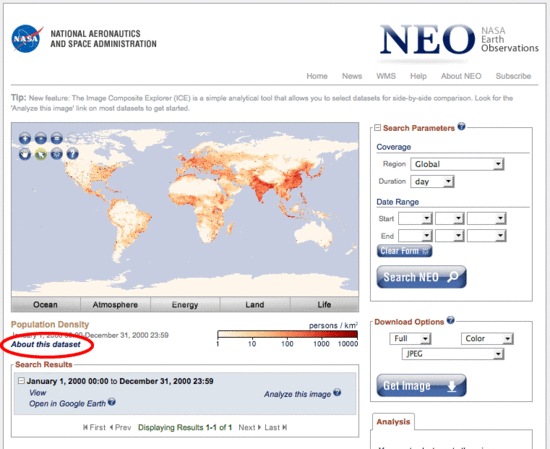The height and width of the screenshot is (449, 550).
Task: Switch to the Atmosphere dataset tab
Action: coord(115,304)
